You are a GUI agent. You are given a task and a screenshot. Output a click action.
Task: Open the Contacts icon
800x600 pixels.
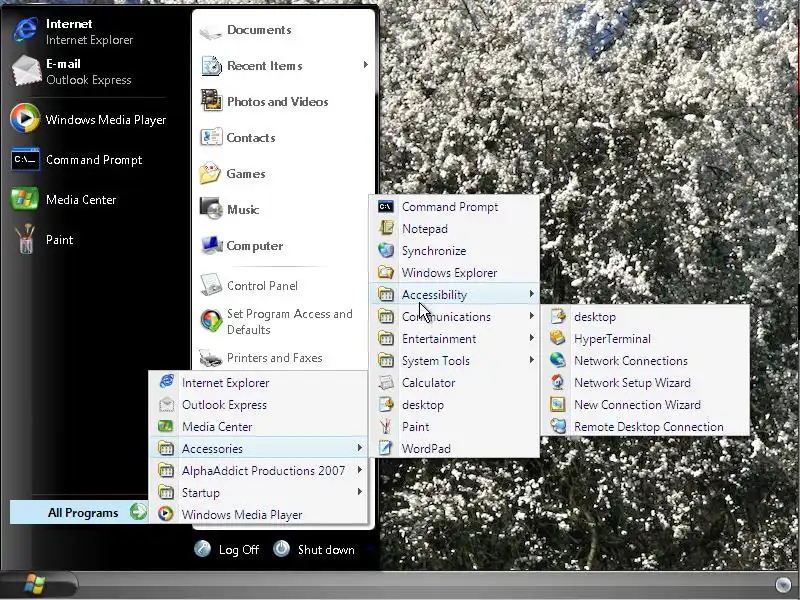pos(211,137)
